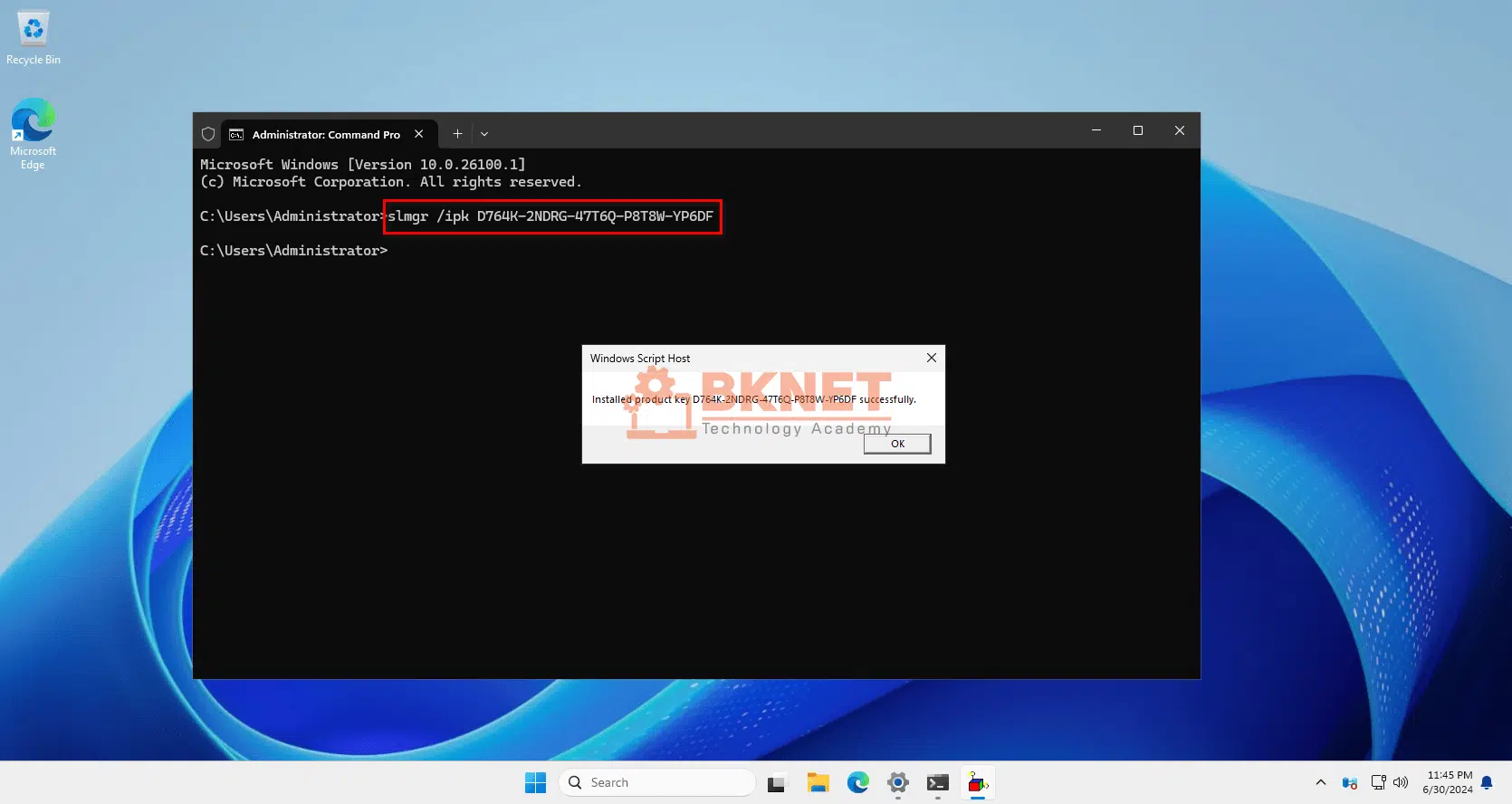Click OK in Windows Script Host dialog
The height and width of the screenshot is (804, 1512).
point(897,444)
